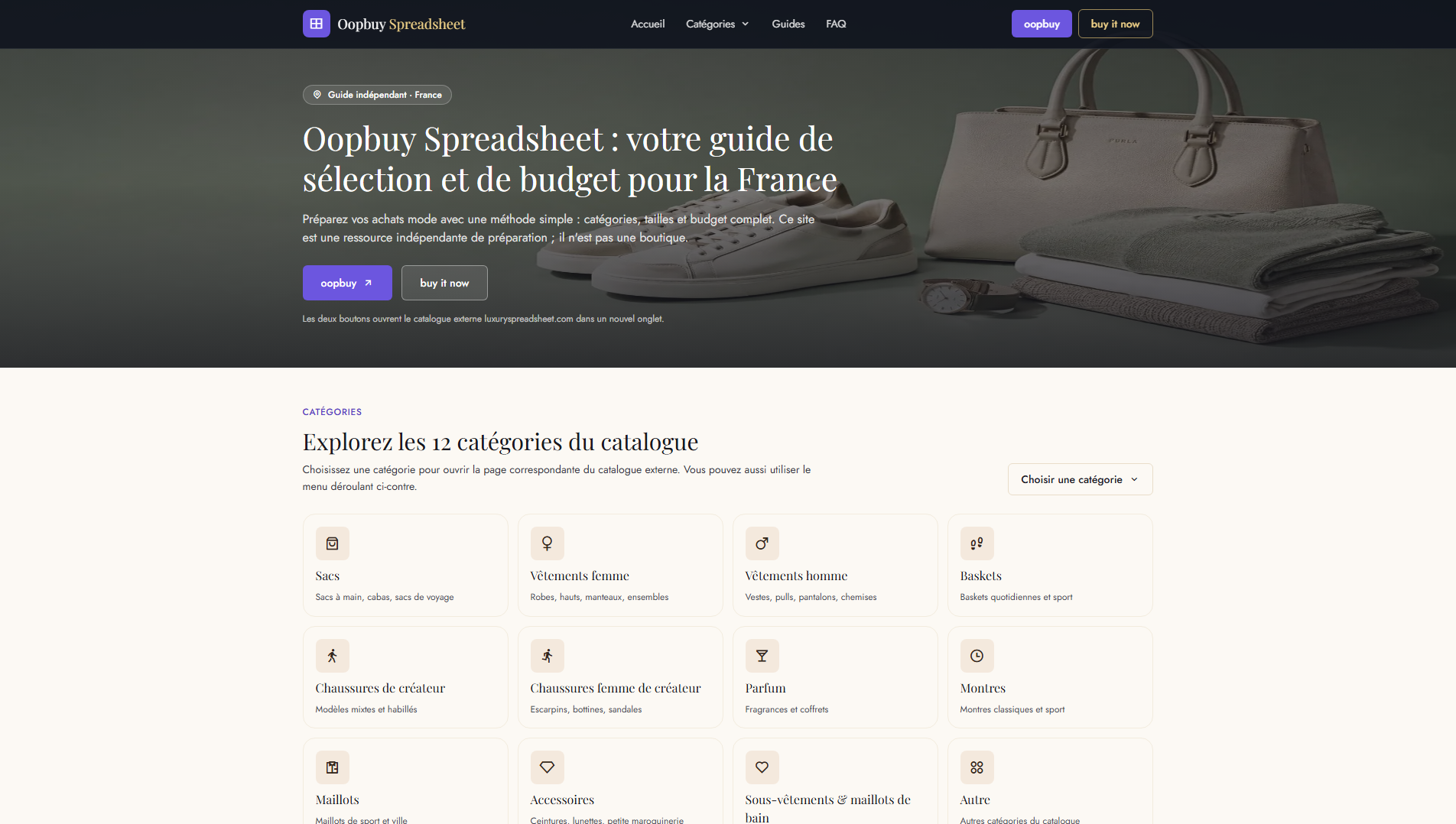Click the hero oopbuy button with arrow

(x=347, y=283)
